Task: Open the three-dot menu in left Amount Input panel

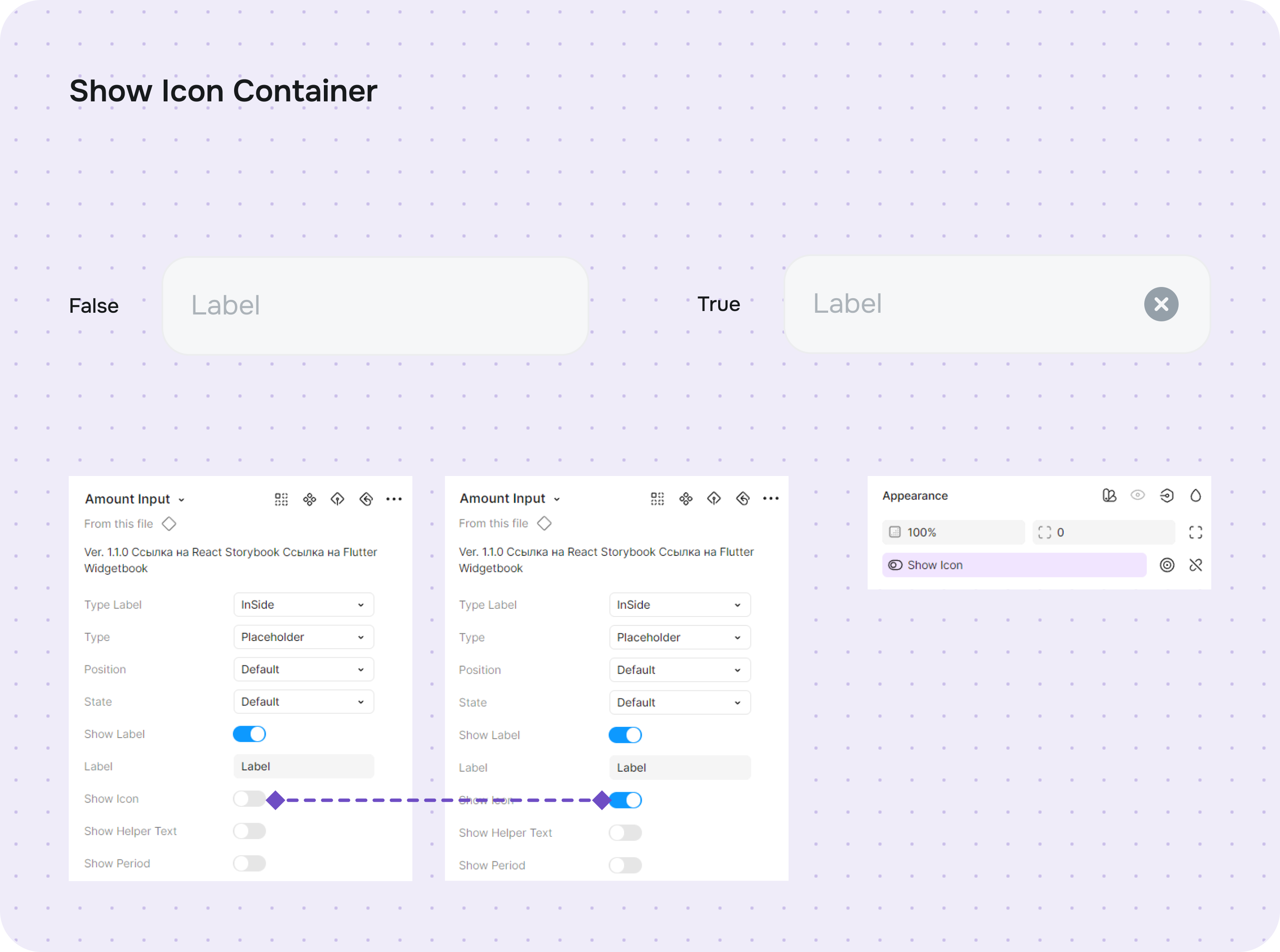Action: tap(394, 499)
